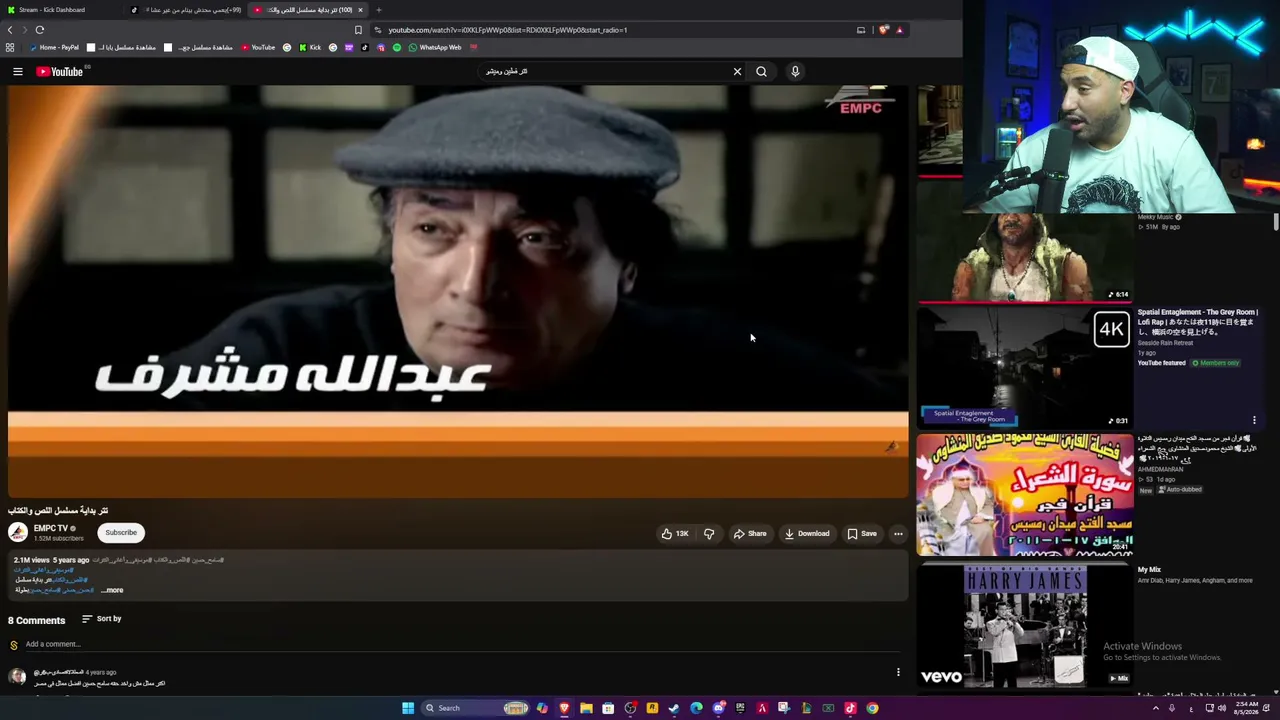
Task: Open the EMPC TV channel avatar
Action: pyautogui.click(x=18, y=532)
